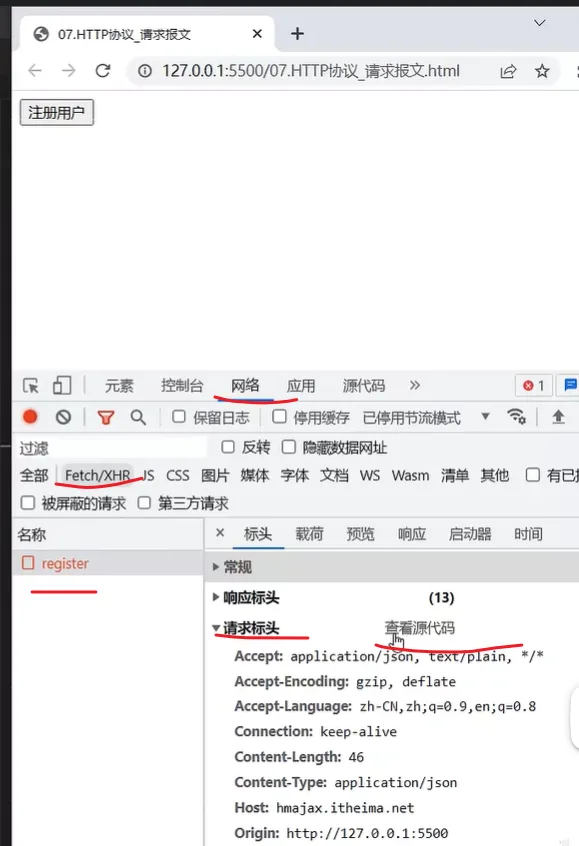Open the throttling dropdown 已停用节流模式
The height and width of the screenshot is (846, 579).
[426, 418]
